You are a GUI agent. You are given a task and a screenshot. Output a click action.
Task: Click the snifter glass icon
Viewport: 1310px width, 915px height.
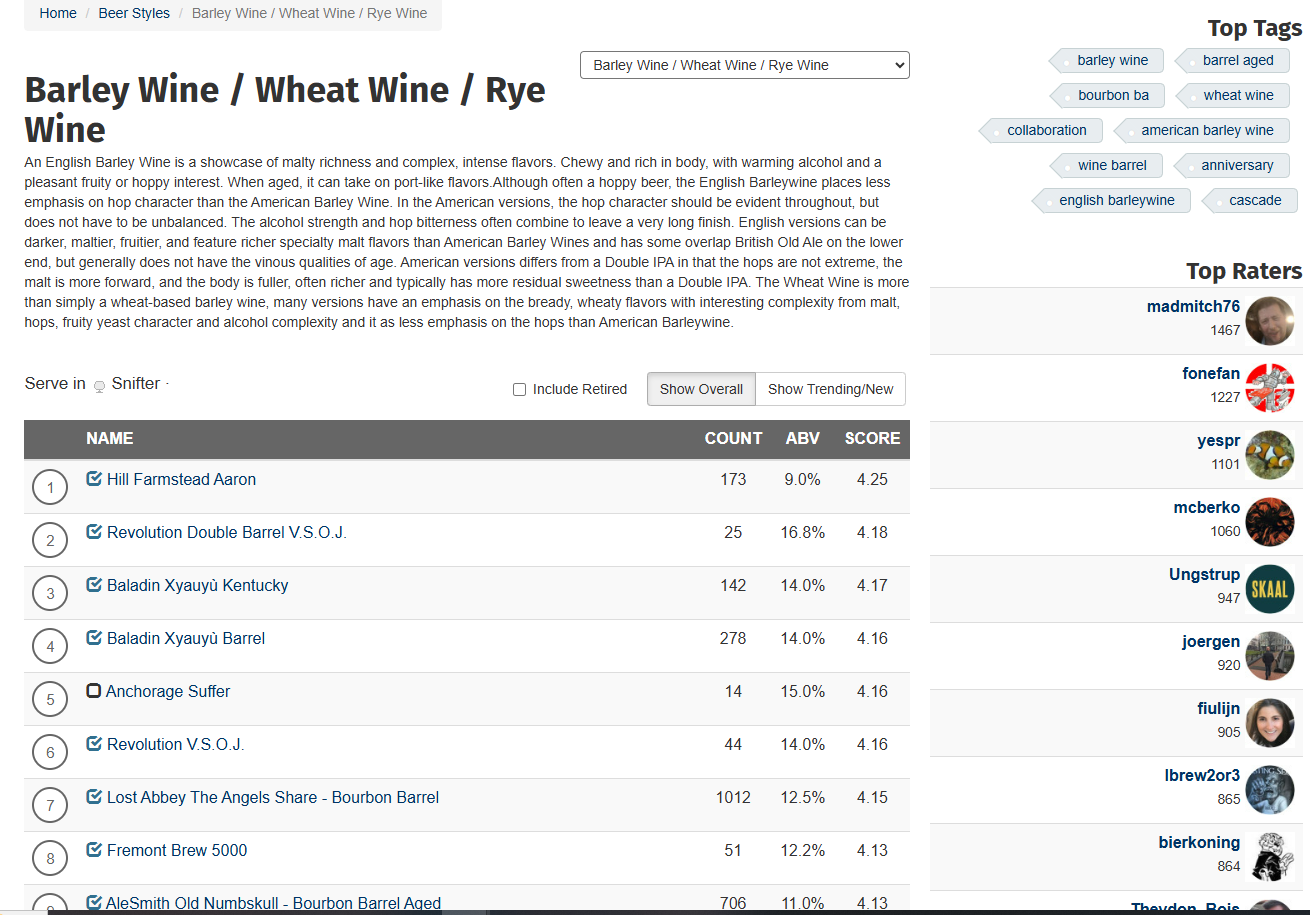(x=99, y=386)
